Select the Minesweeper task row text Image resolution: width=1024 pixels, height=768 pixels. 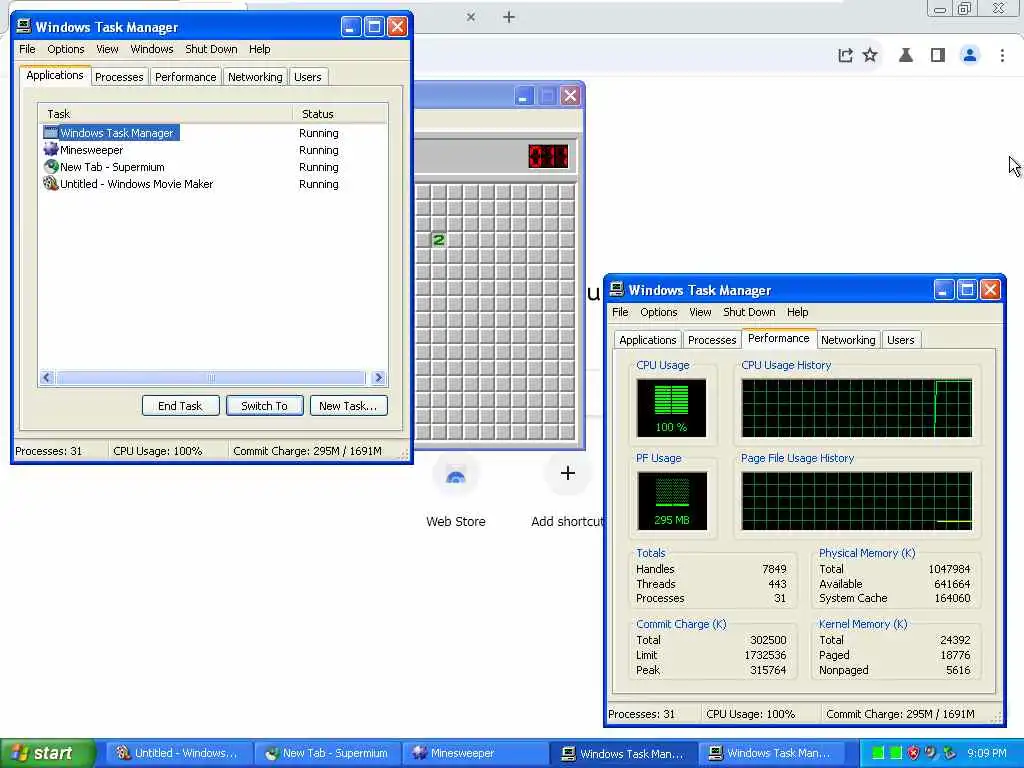(91, 150)
